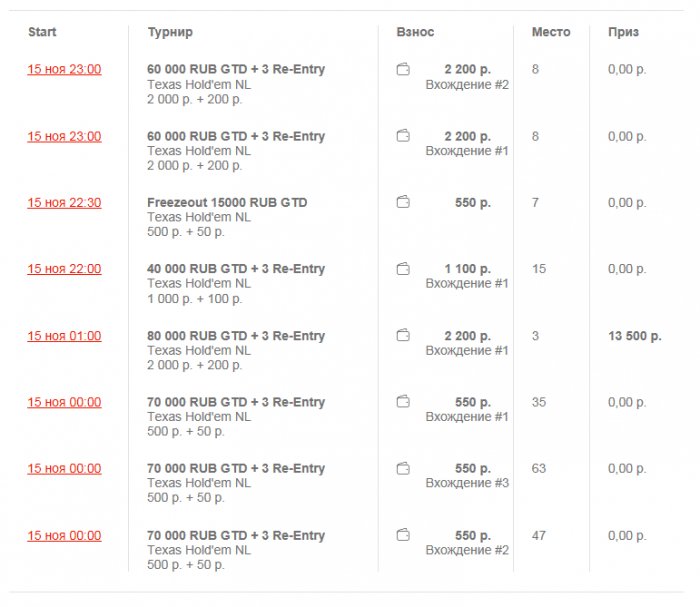This screenshot has height=607, width=700.
Task: Open date link for 60 000 RUB entry #2
Action: (x=64, y=70)
